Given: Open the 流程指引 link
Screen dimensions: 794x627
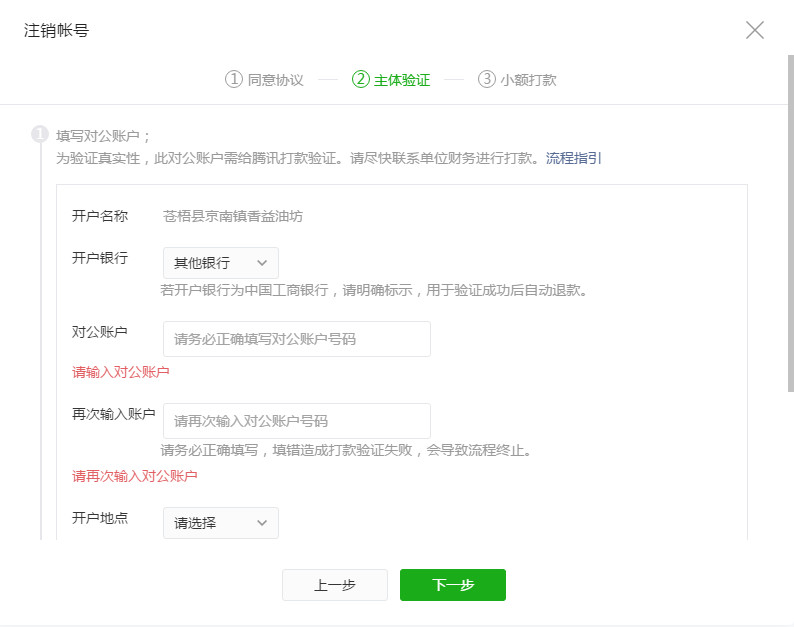Looking at the screenshot, I should point(573,158).
